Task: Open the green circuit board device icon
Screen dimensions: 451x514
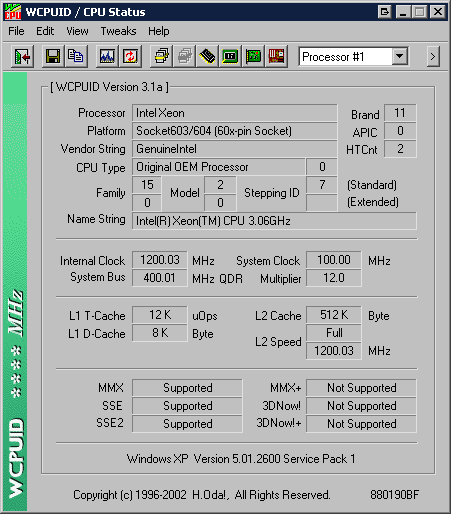Action: [x=253, y=57]
